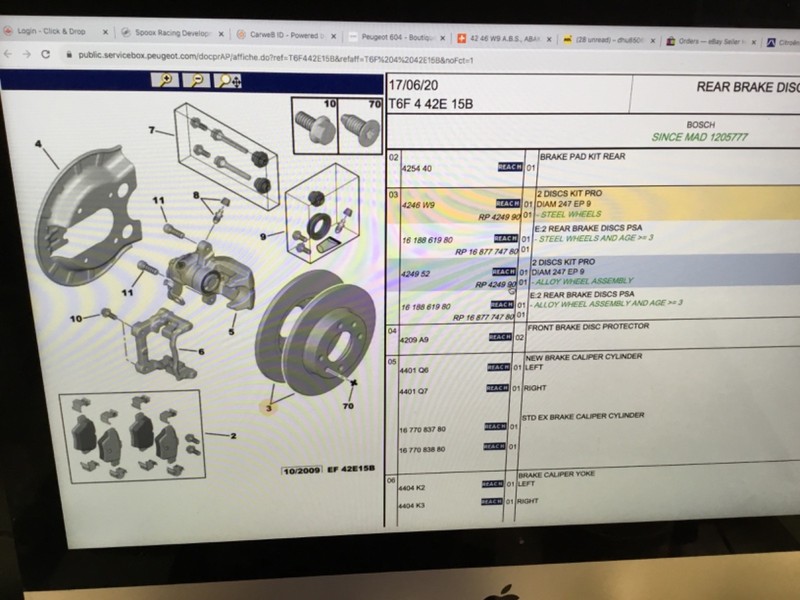Click part number 4246 W9 link
Image resolution: width=800 pixels, height=600 pixels.
coord(418,205)
